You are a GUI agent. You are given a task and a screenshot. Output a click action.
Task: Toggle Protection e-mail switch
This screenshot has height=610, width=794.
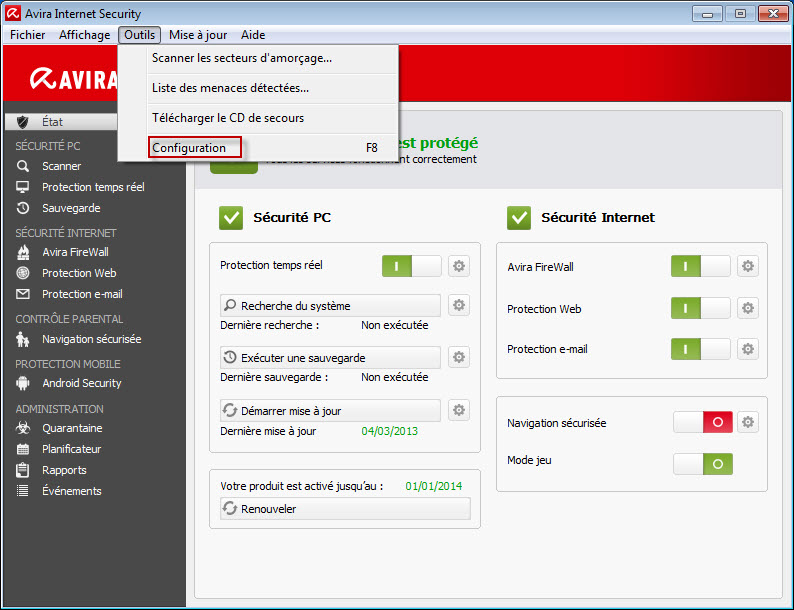tap(701, 349)
